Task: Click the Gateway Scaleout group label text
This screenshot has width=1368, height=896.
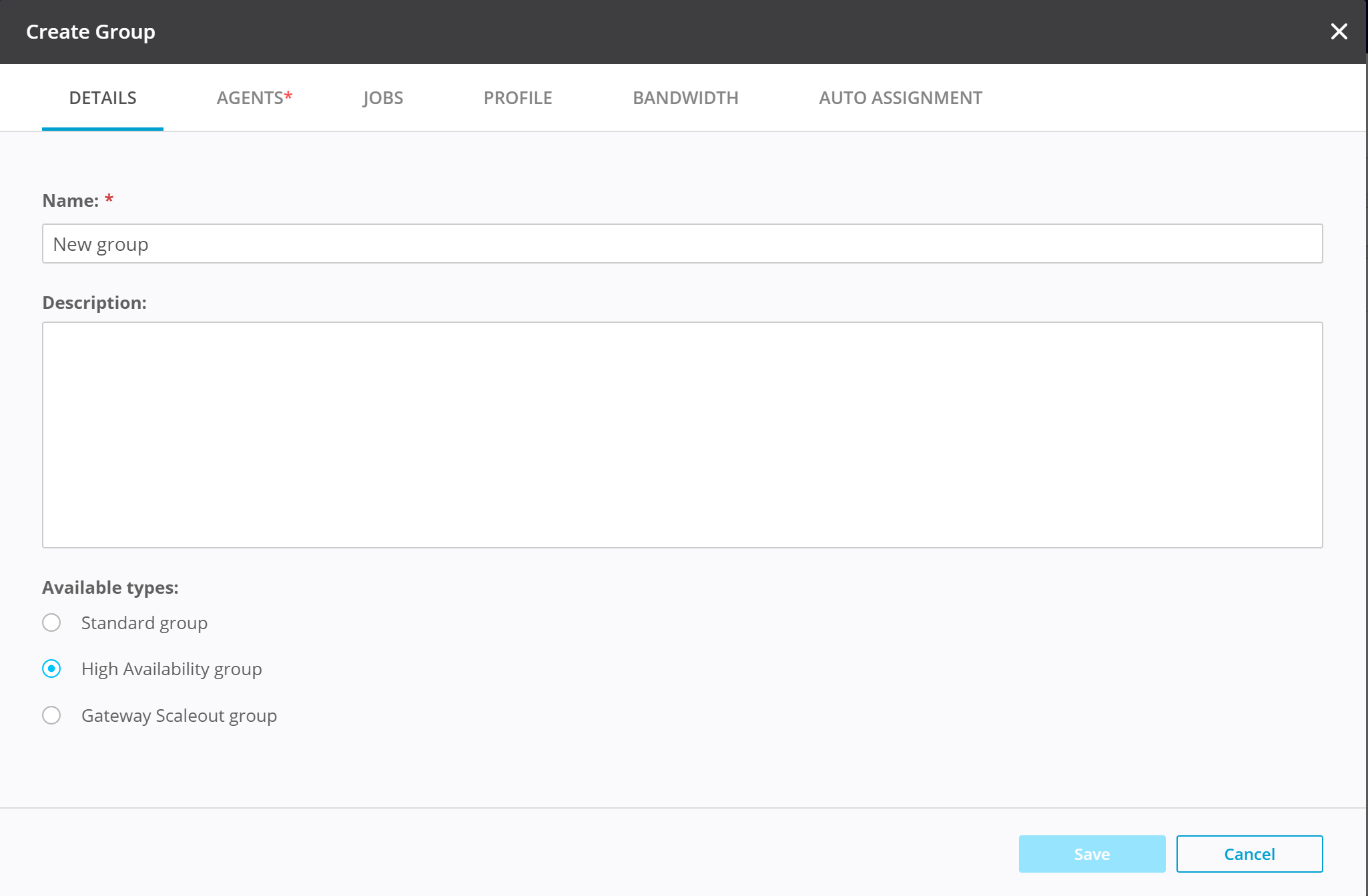Action: [179, 716]
